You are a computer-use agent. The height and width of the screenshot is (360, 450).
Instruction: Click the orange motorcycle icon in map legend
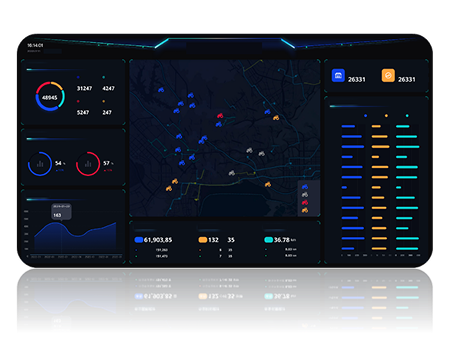pyautogui.click(x=305, y=210)
